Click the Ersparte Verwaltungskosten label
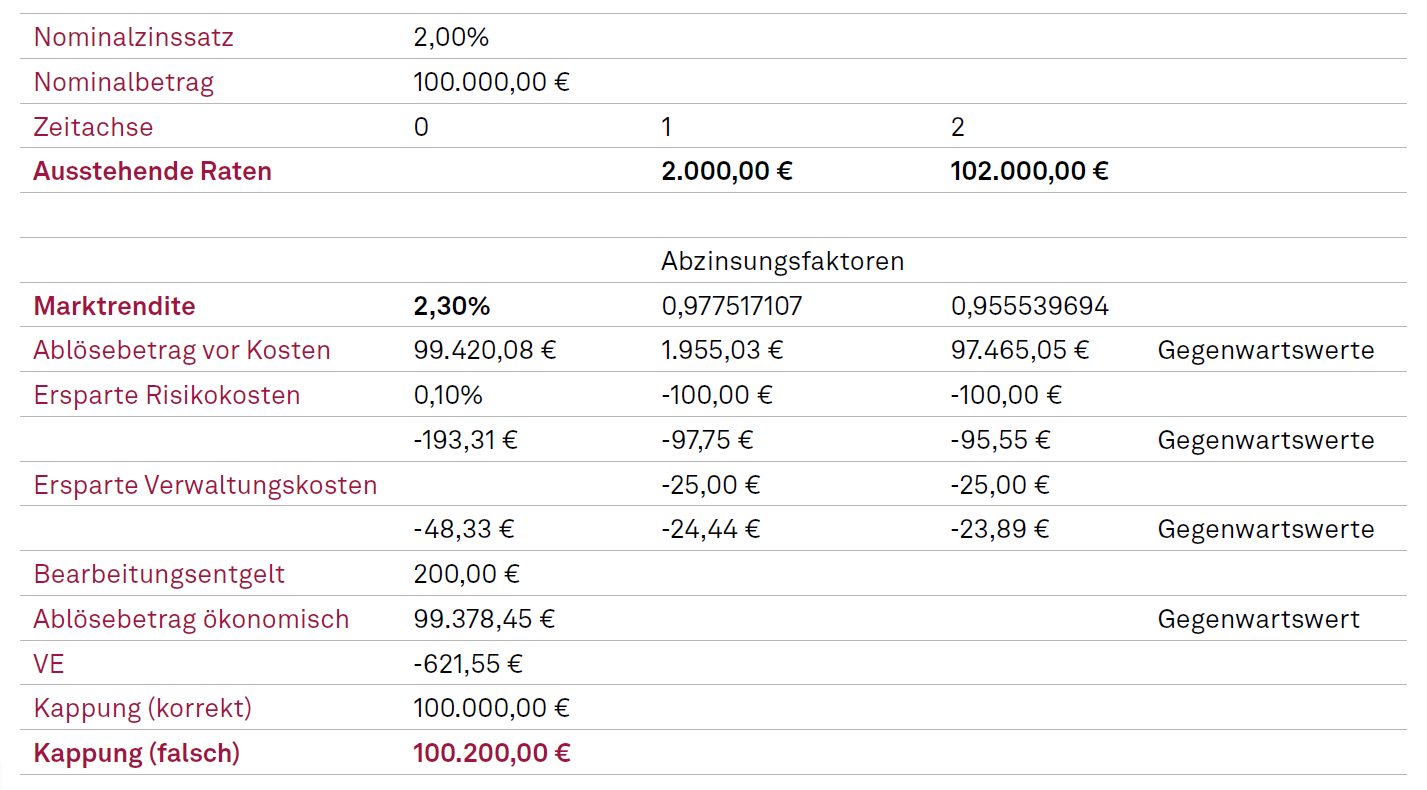This screenshot has width=1427, height=790. pyautogui.click(x=205, y=485)
